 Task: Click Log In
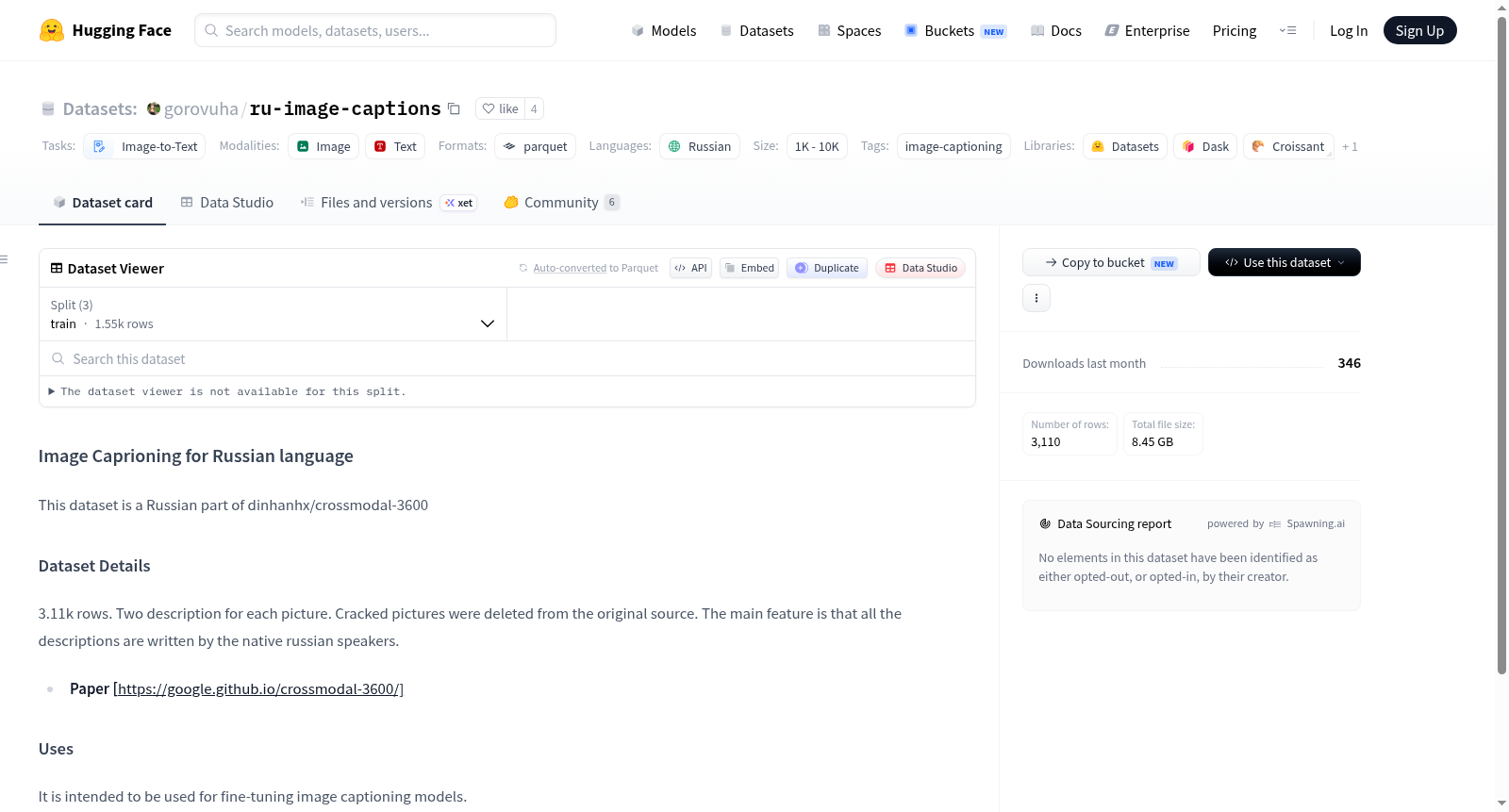tap(1349, 30)
